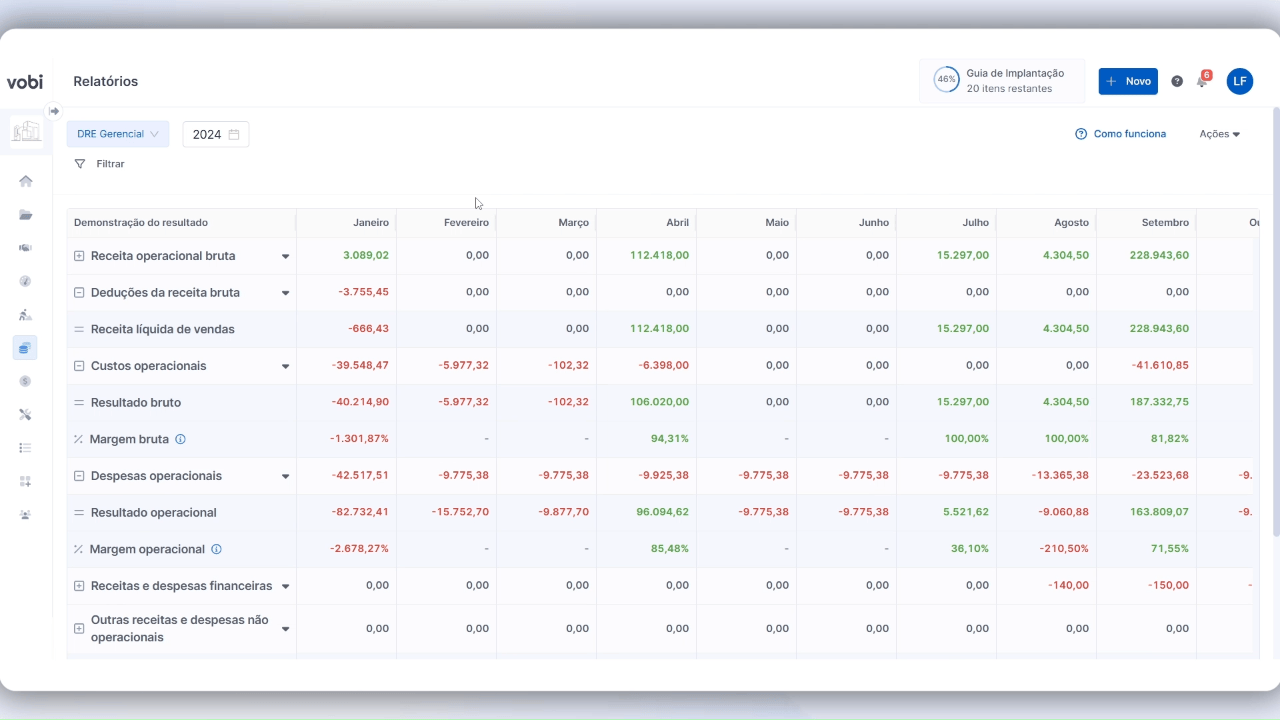The height and width of the screenshot is (720, 1280).
Task: Click the calendar icon in year picker
Action: pos(234,134)
